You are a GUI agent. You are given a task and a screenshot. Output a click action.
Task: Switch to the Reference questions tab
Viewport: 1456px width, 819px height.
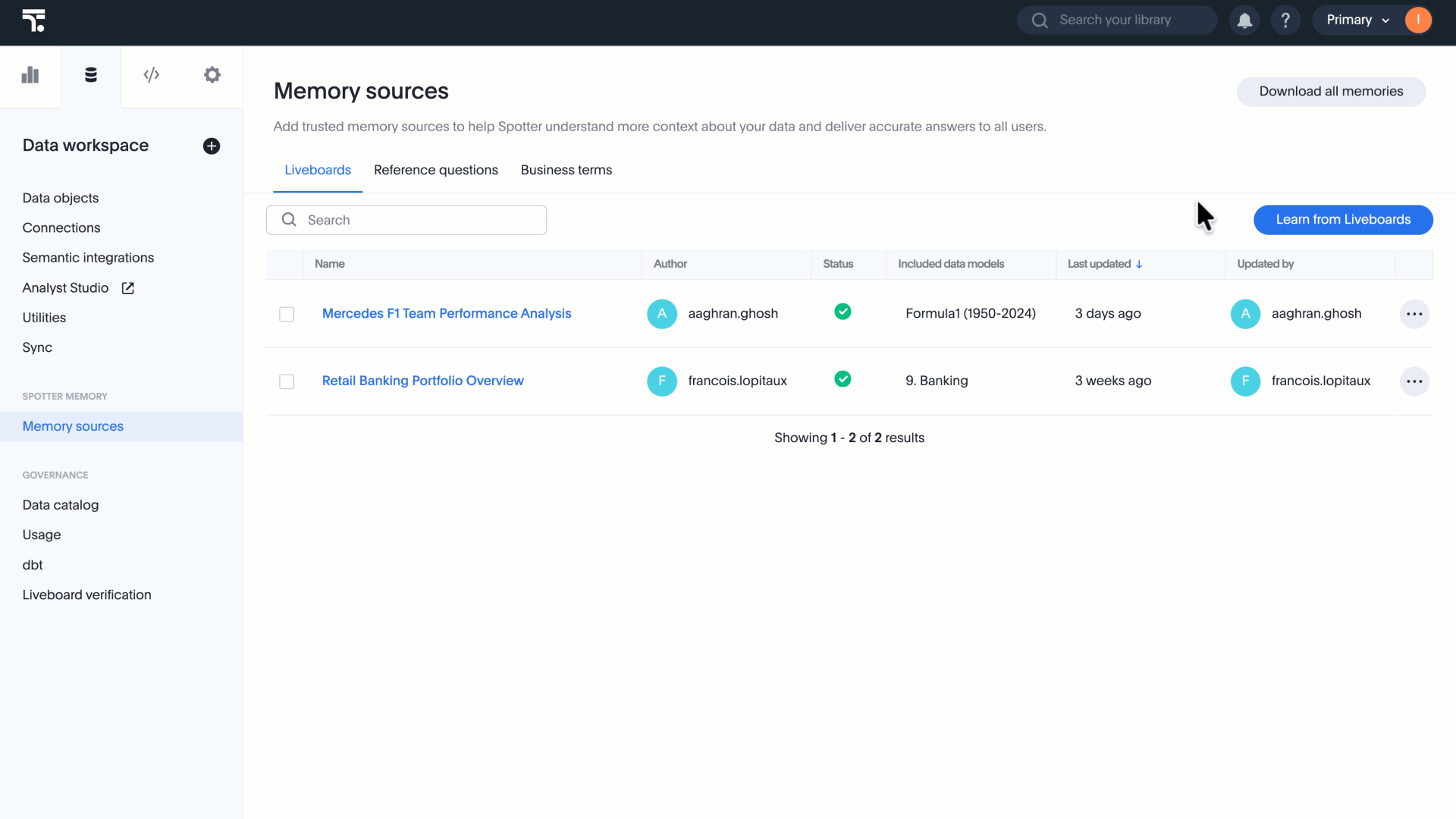click(x=436, y=170)
